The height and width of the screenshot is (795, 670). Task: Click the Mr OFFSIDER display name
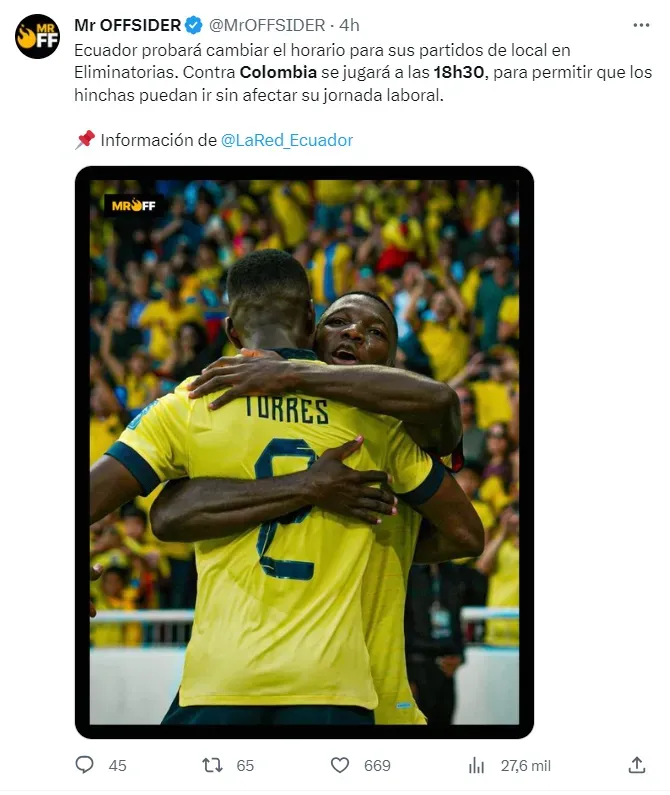click(x=127, y=25)
